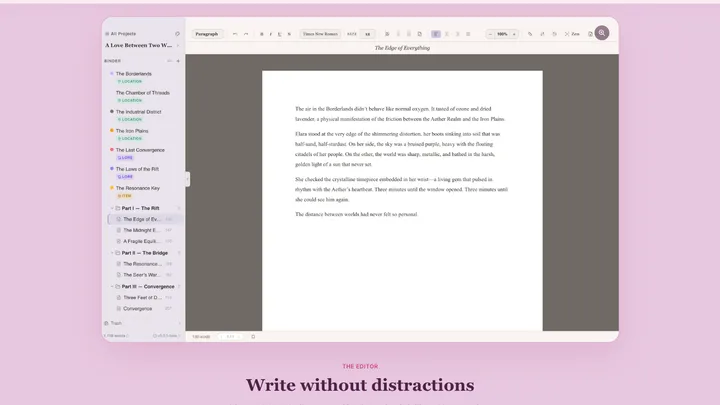720x405 pixels.
Task: Open the Paragraph style dropdown
Action: [208, 34]
